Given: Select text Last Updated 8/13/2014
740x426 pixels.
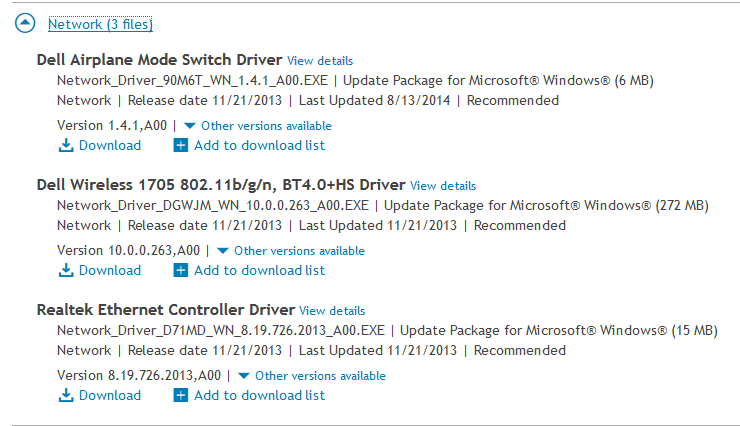Looking at the screenshot, I should [x=374, y=100].
